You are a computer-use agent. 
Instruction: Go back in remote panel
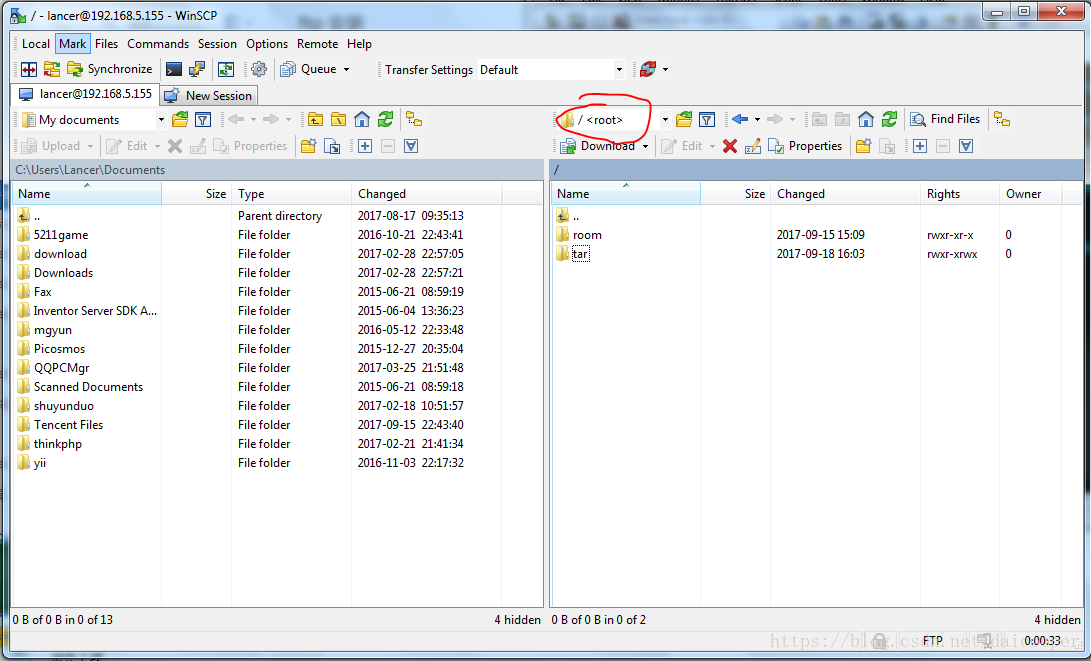coord(740,120)
